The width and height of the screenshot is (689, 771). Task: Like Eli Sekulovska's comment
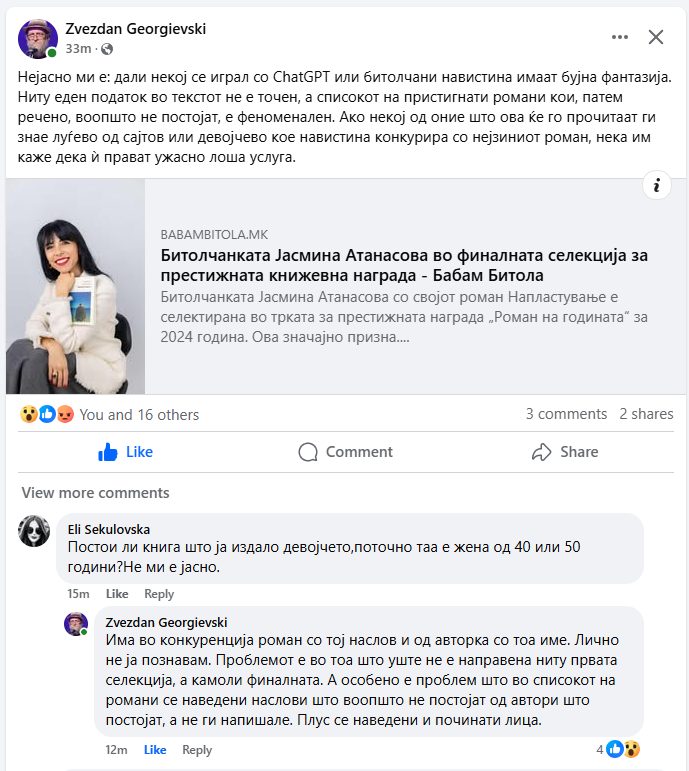117,594
